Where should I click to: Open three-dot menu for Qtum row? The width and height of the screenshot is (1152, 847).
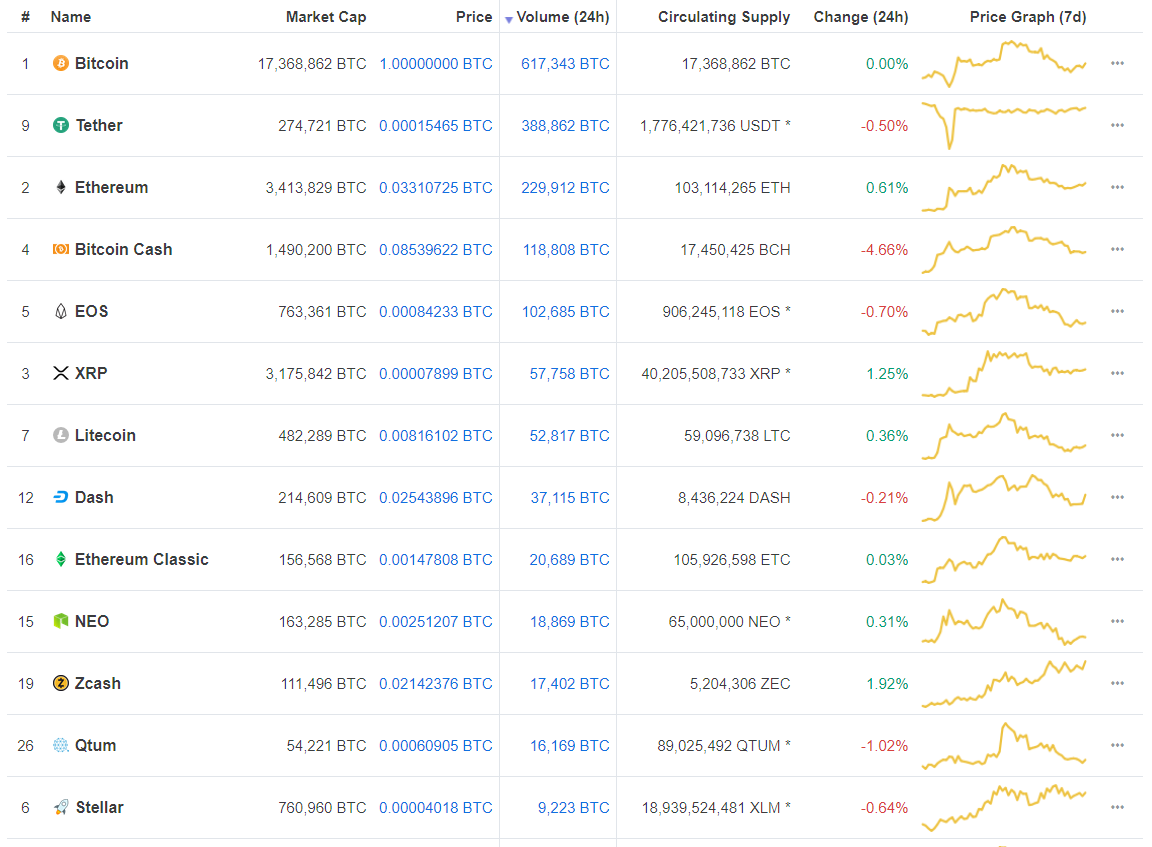pyautogui.click(x=1117, y=746)
